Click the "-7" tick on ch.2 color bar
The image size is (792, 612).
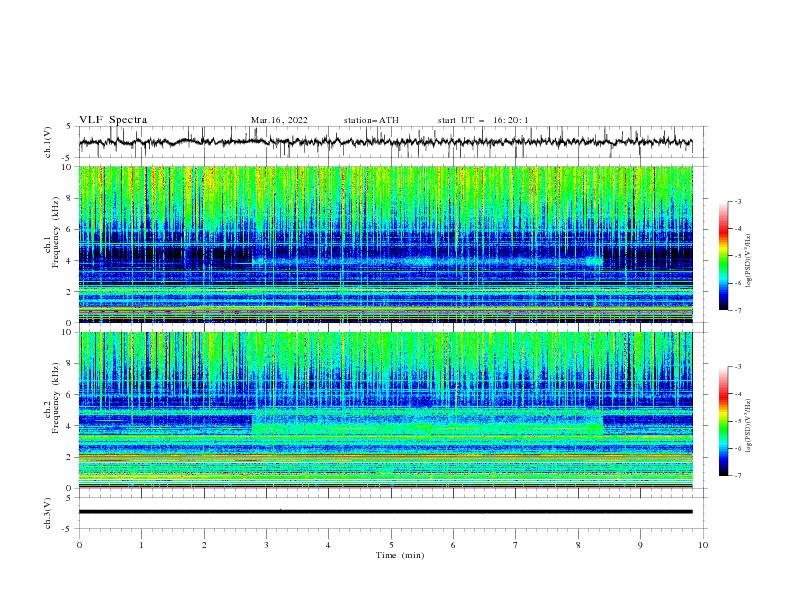737,475
